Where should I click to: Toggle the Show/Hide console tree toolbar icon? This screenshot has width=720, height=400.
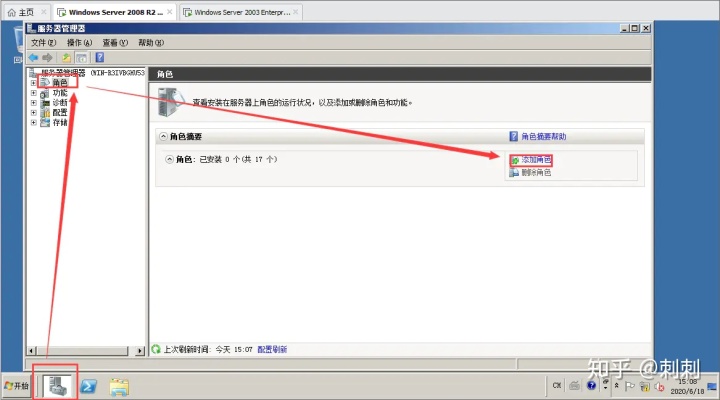(81, 57)
